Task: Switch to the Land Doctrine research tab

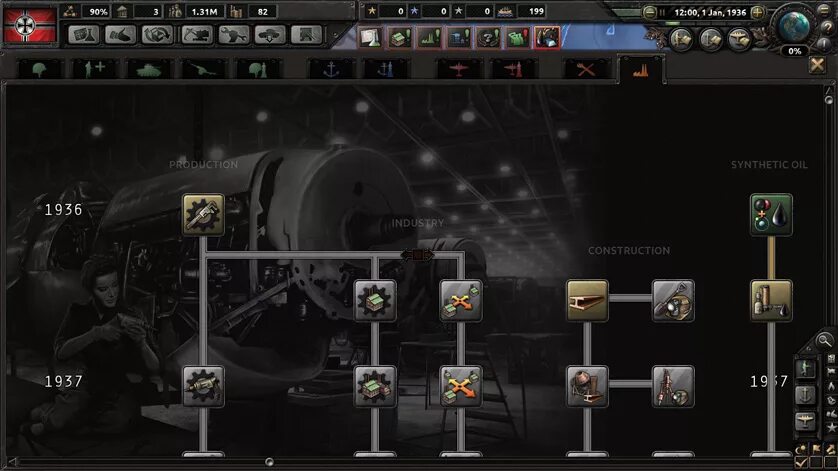Action: [x=258, y=70]
